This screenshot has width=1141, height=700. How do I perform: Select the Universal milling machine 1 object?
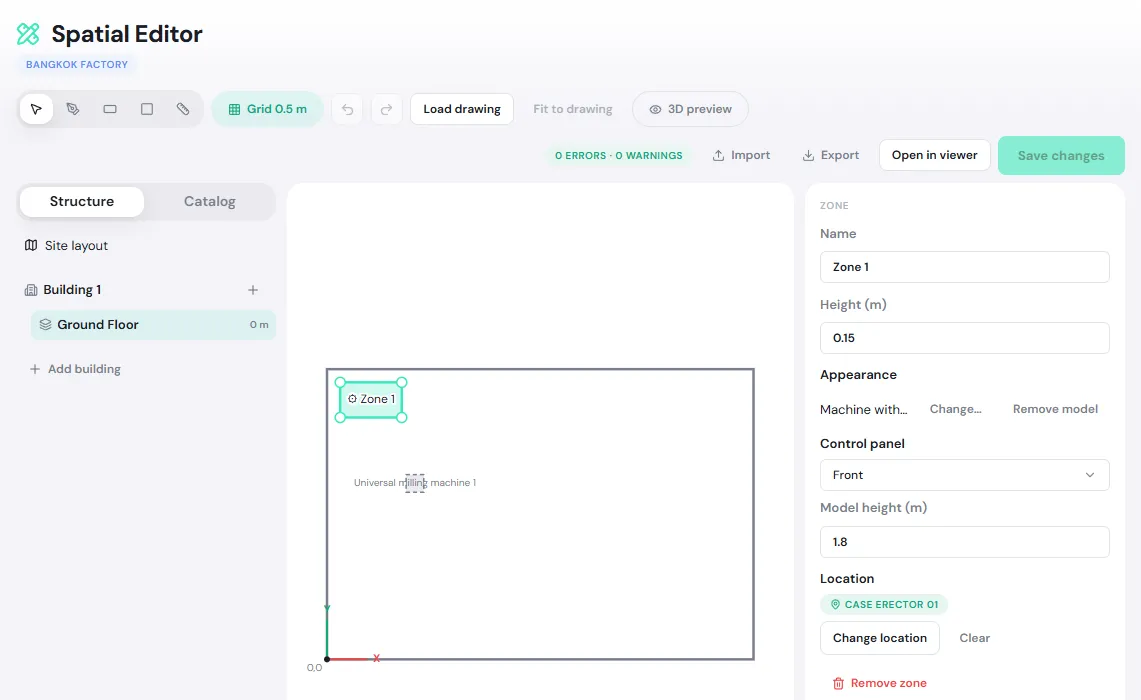(x=415, y=482)
